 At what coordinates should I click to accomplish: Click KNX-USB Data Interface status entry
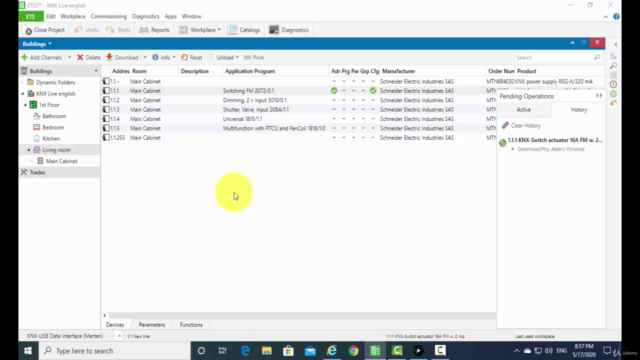tap(65, 336)
